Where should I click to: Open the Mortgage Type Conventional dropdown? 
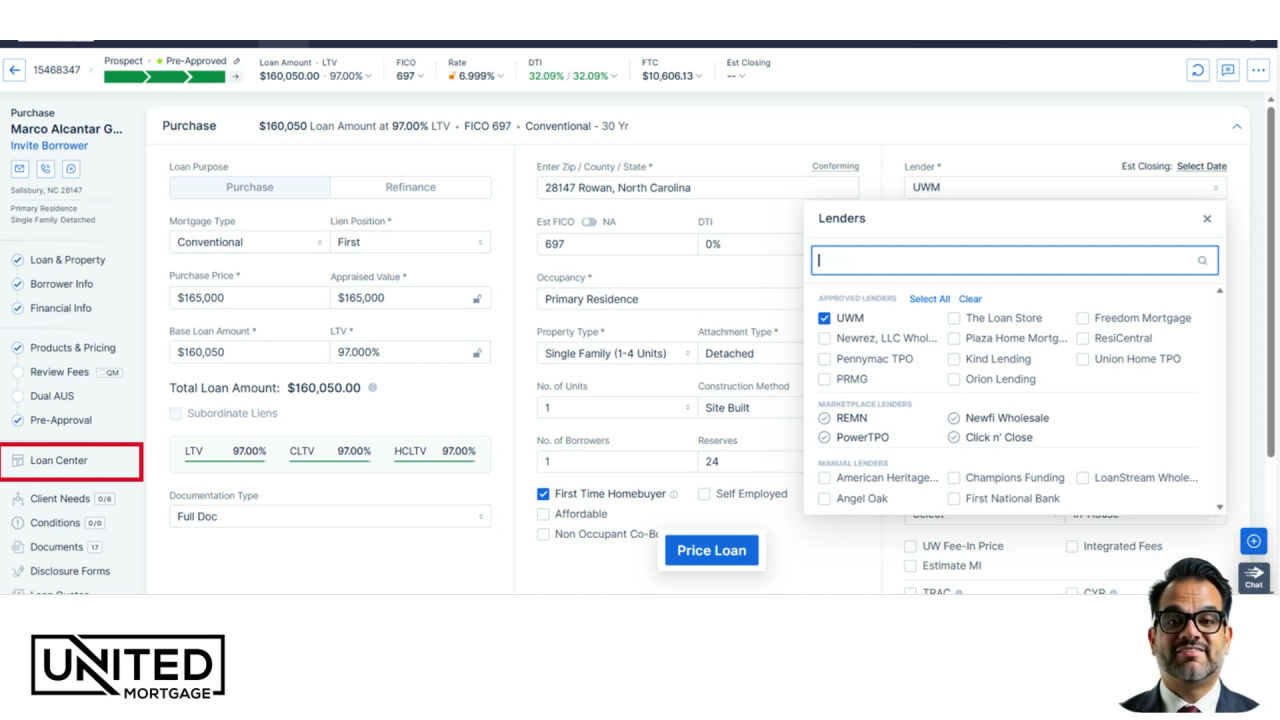pos(249,242)
